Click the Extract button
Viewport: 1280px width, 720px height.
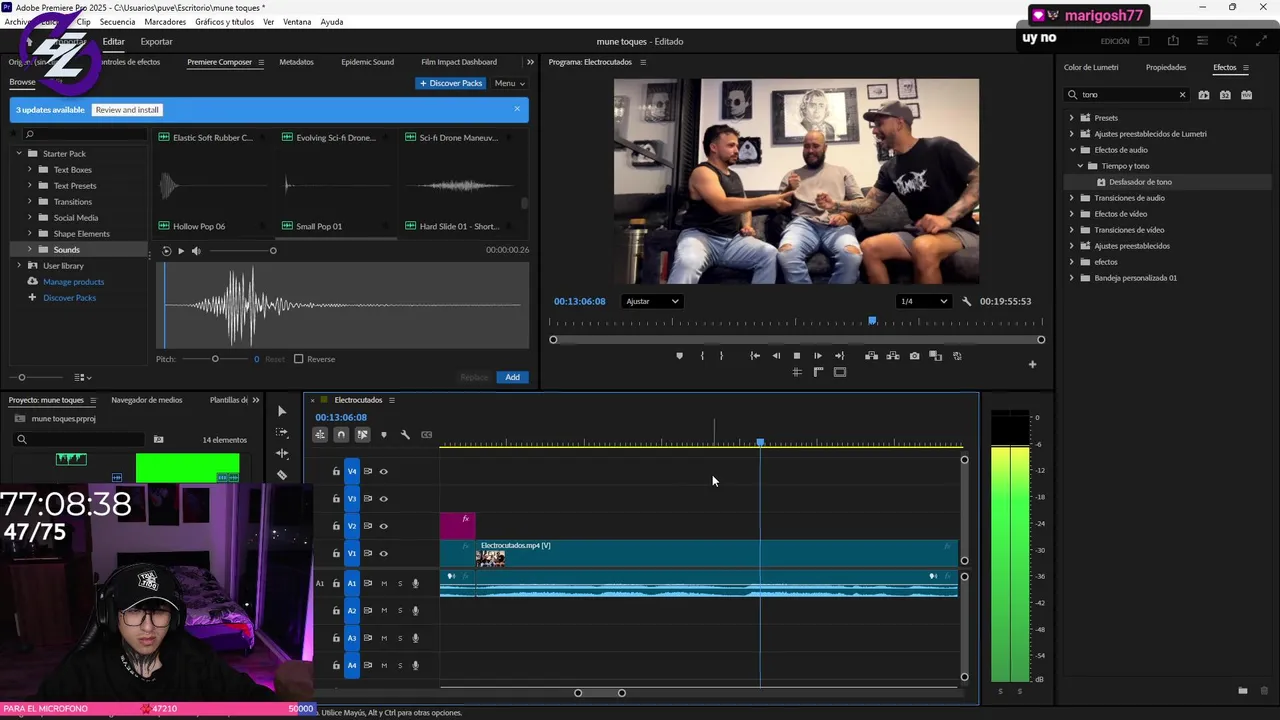[893, 356]
